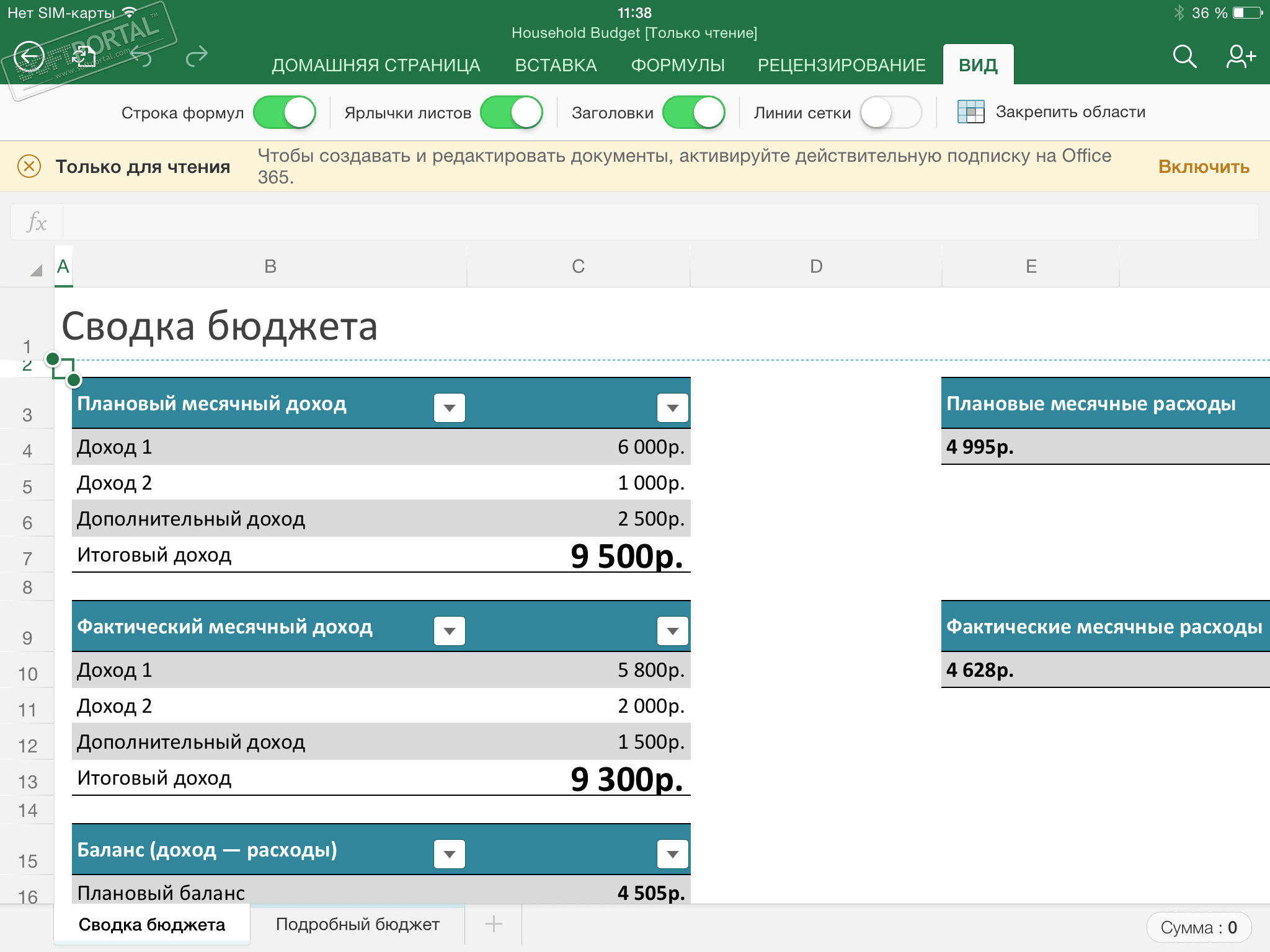1270x952 pixels.
Task: Dismiss read-only banner with X icon
Action: click(x=29, y=167)
